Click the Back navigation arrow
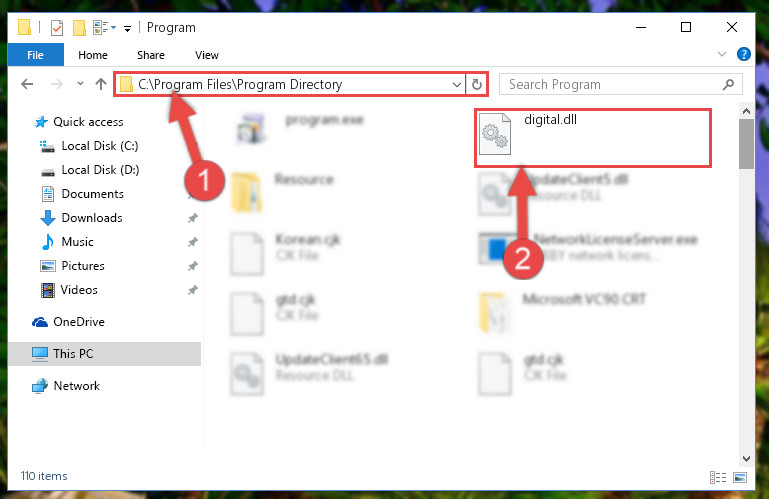This screenshot has height=499, width=769. pos(27,84)
